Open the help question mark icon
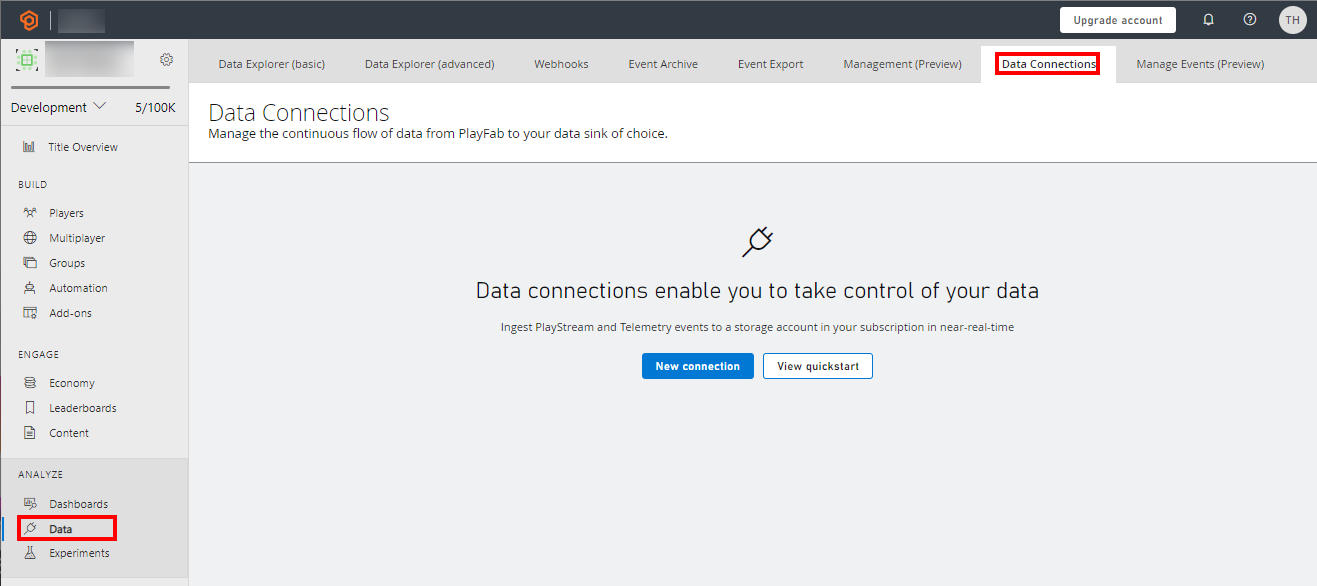The height and width of the screenshot is (586, 1317). click(x=1249, y=20)
